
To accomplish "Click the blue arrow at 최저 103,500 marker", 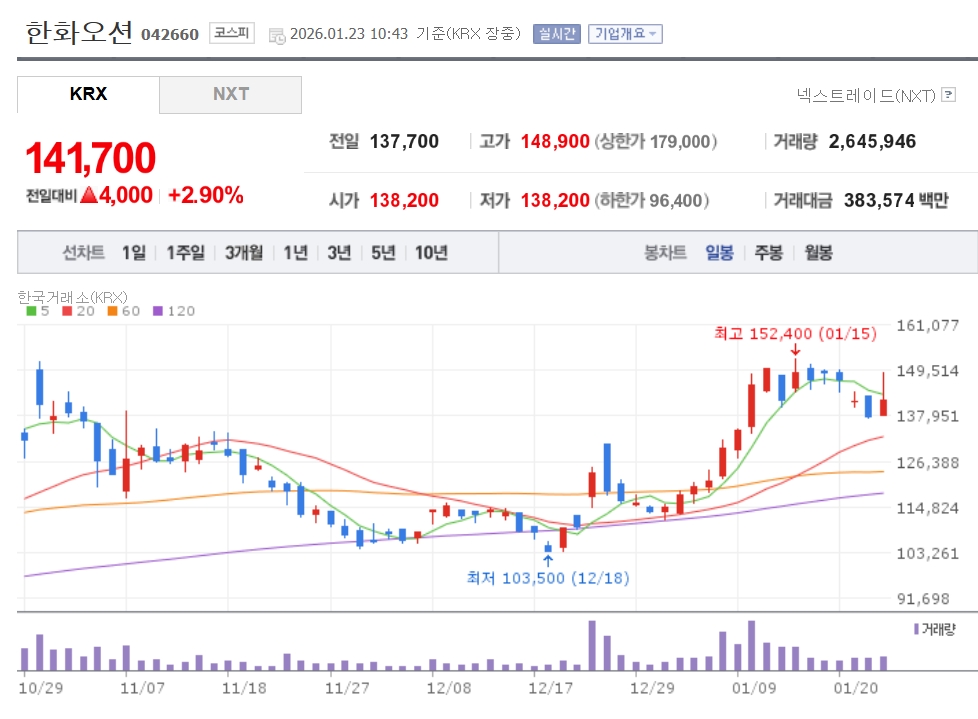I will click(548, 561).
